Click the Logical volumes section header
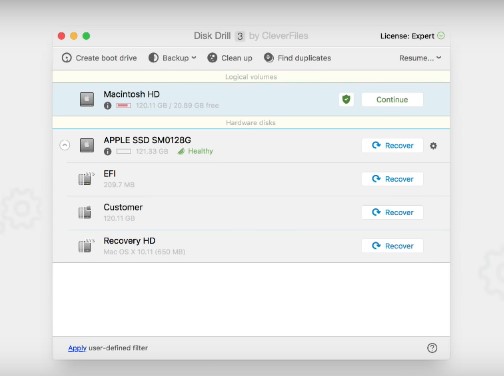 pyautogui.click(x=251, y=77)
